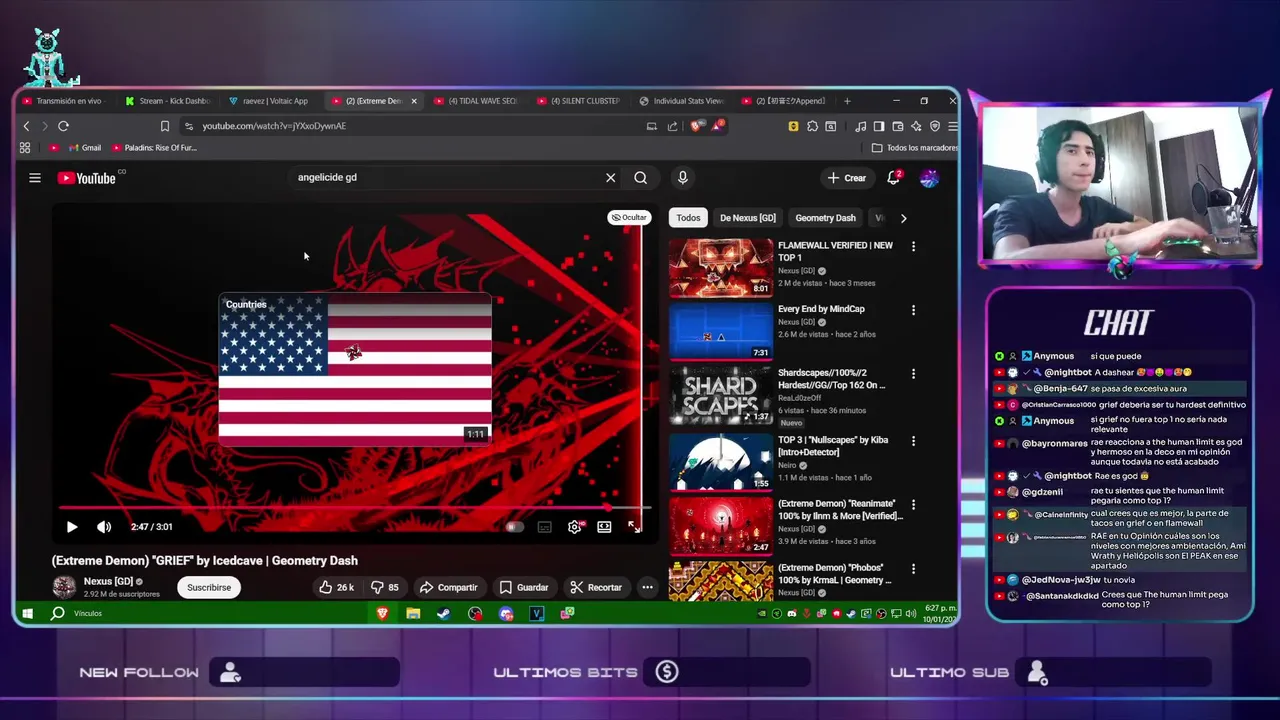The width and height of the screenshot is (1280, 720).
Task: Open options for Nullscapes by Kiba video
Action: point(913,441)
